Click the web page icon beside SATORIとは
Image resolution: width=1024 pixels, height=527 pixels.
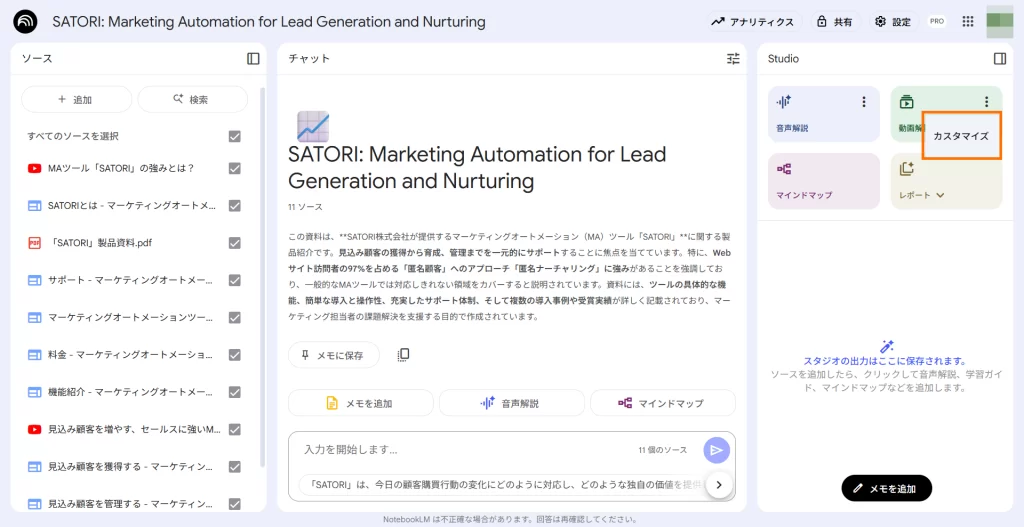click(35, 206)
